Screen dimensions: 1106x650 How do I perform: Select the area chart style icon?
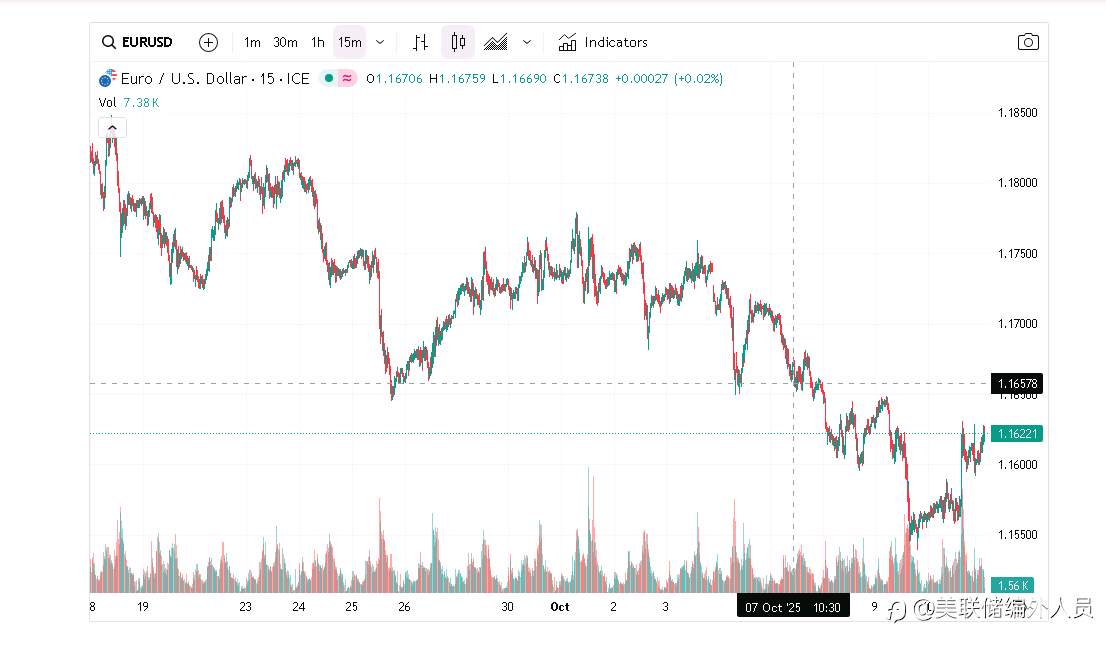click(x=495, y=42)
